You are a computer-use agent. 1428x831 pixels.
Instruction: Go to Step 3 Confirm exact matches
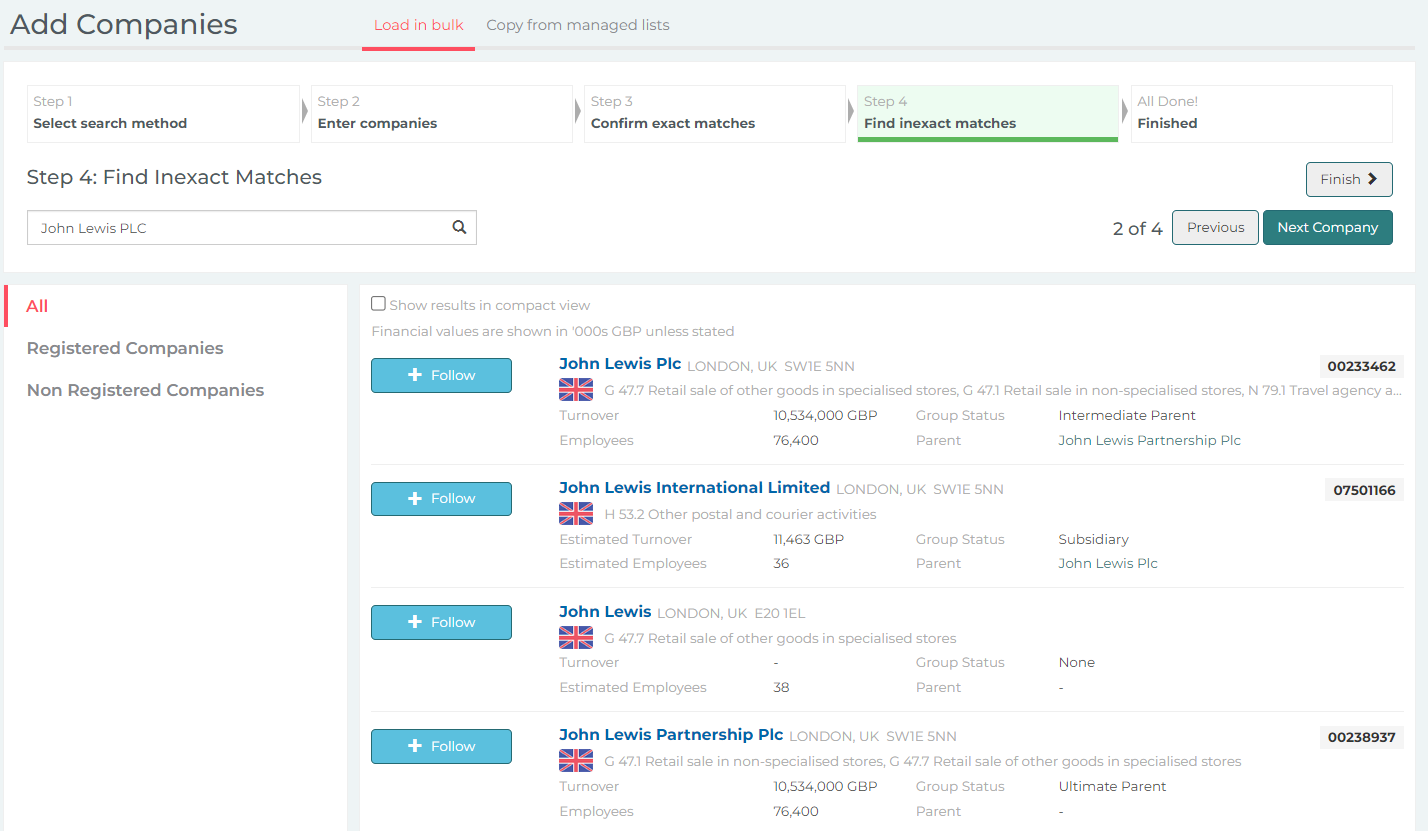715,113
